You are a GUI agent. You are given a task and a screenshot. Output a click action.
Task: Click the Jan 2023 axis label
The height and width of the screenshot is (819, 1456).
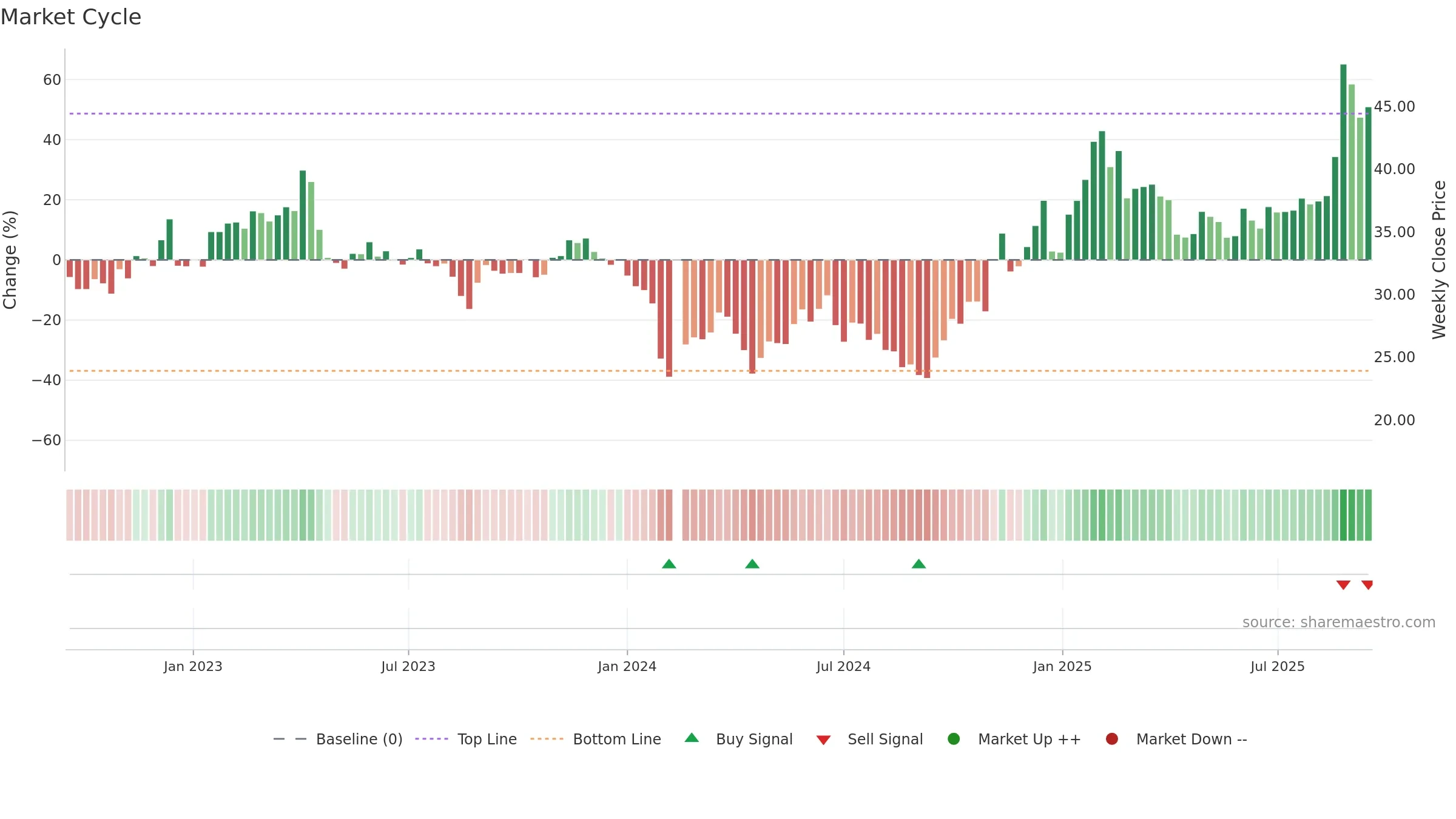pyautogui.click(x=193, y=667)
